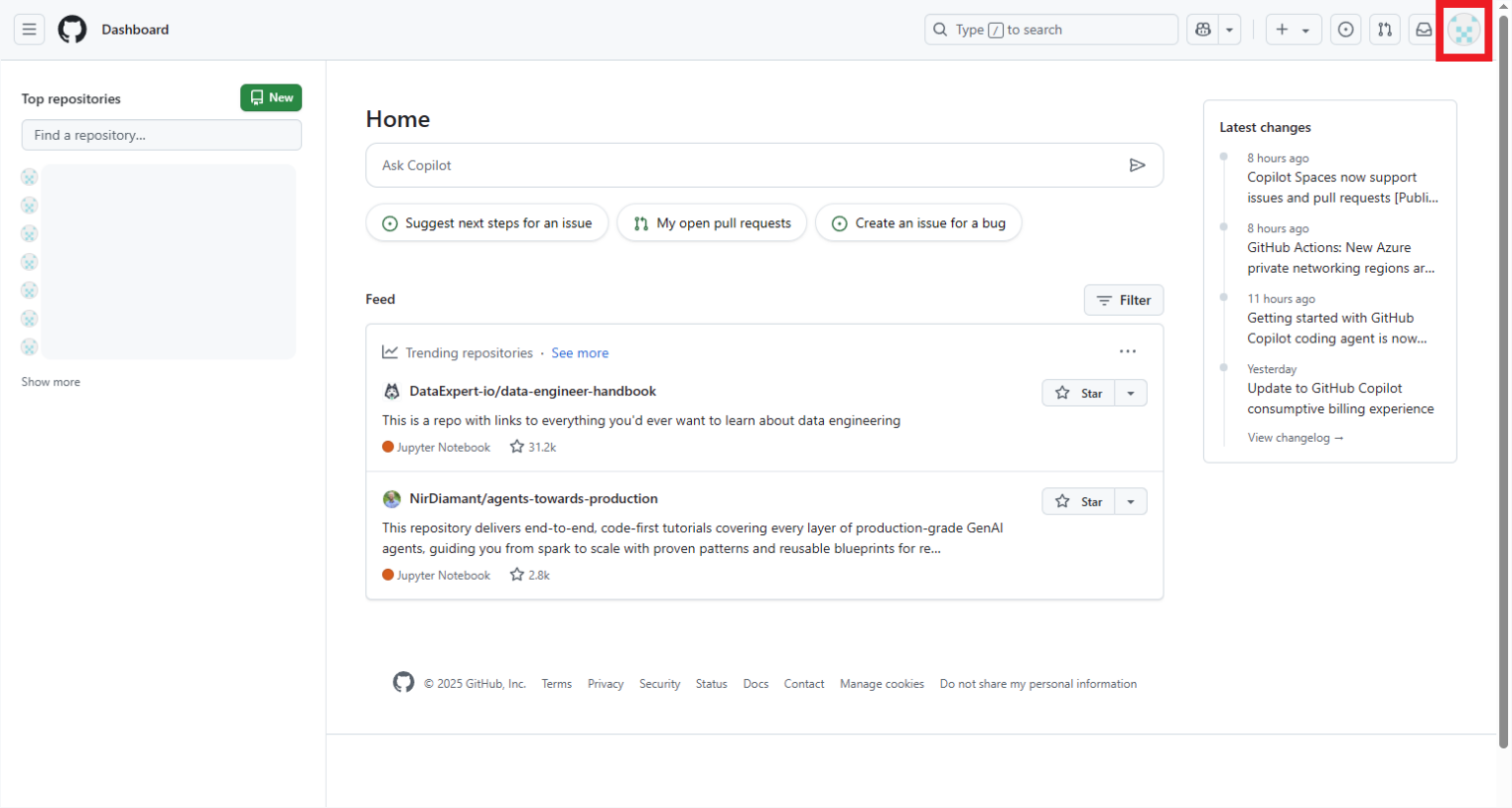View your issues via the issue icon
Screen dimensions: 1512x808
click(x=1346, y=29)
